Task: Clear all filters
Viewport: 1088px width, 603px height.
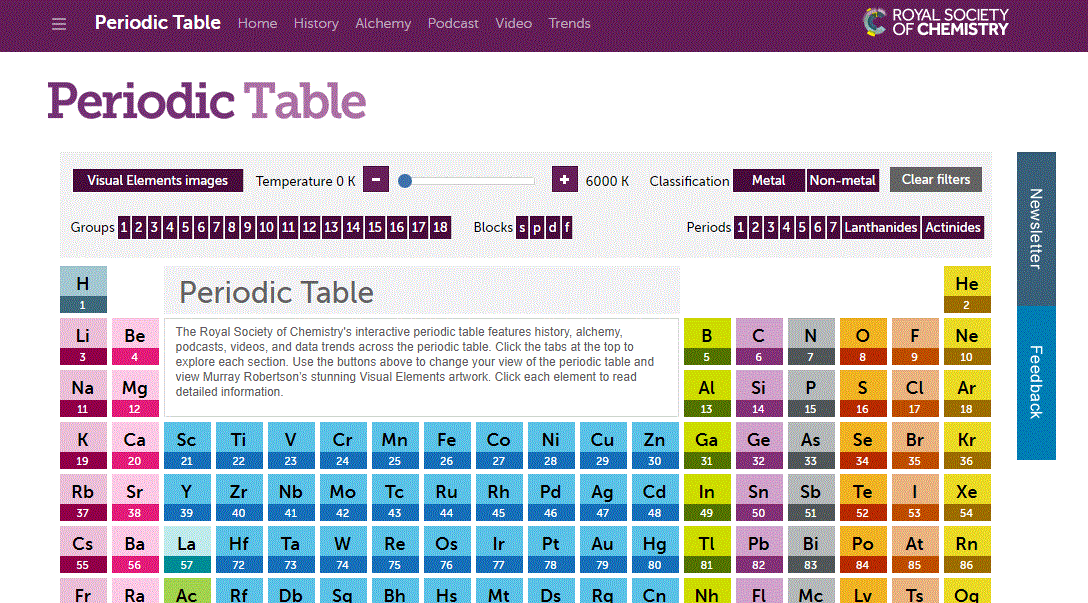Action: tap(936, 180)
